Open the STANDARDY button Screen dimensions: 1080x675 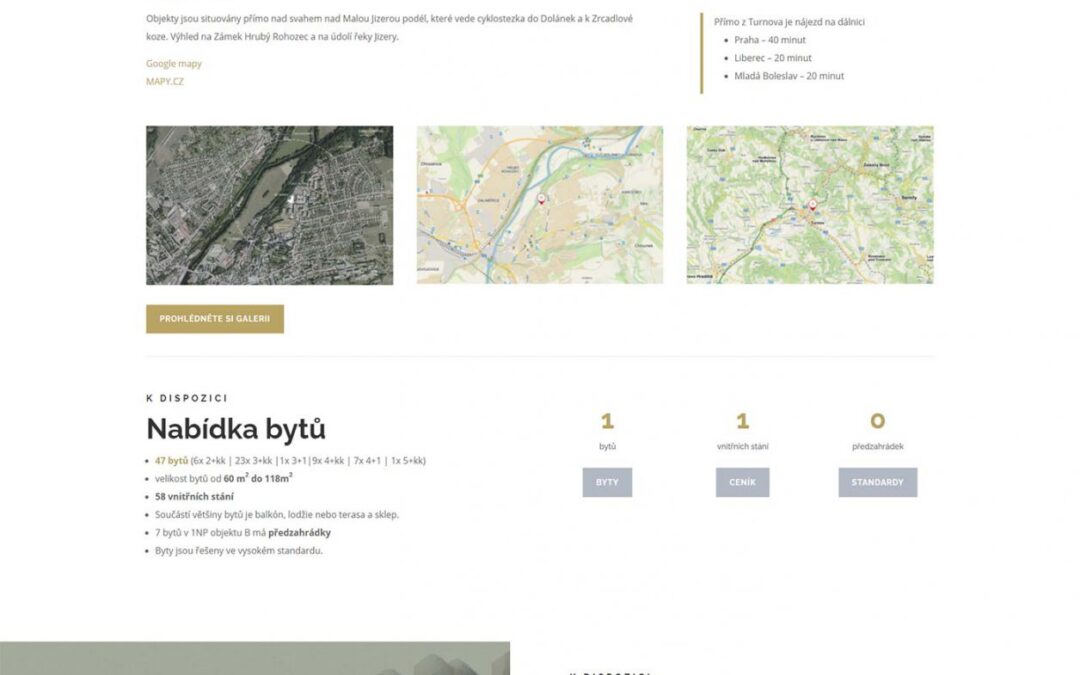tap(878, 482)
